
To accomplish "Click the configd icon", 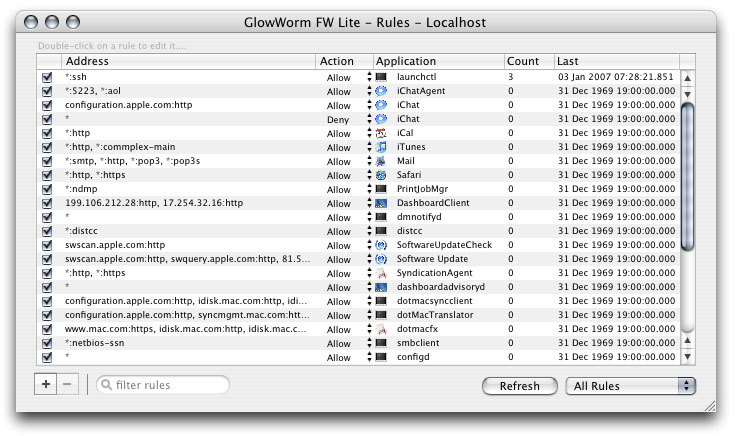I will 381,357.
